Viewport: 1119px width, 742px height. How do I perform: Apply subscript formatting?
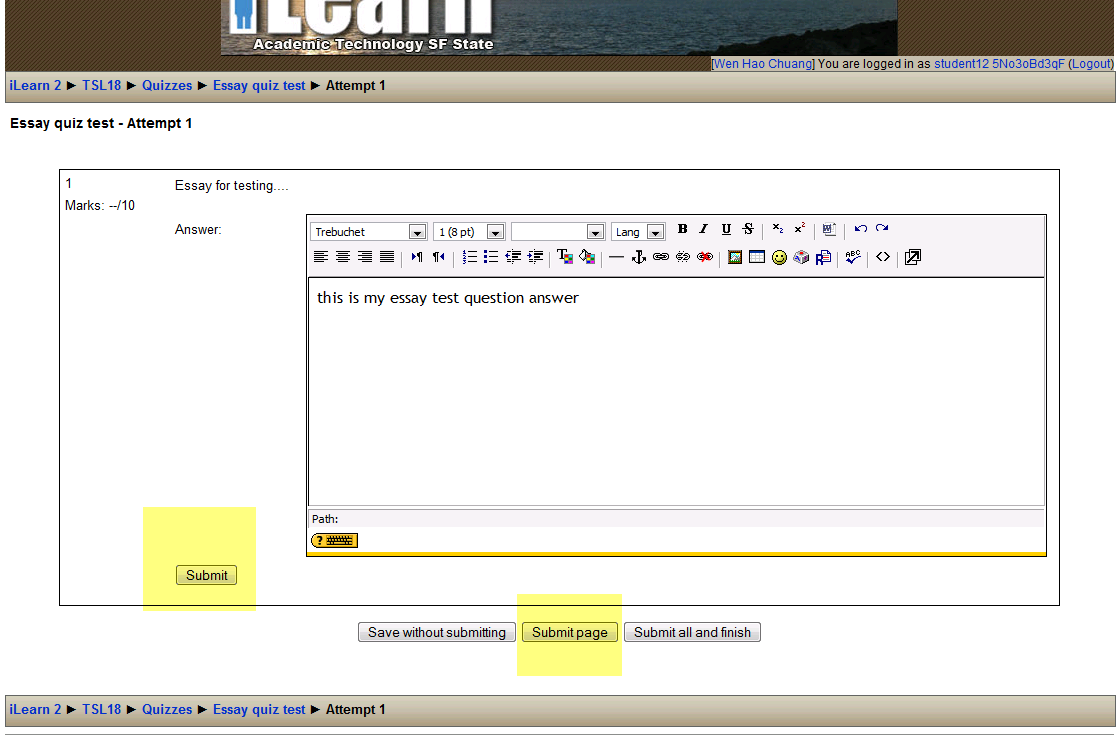(778, 229)
